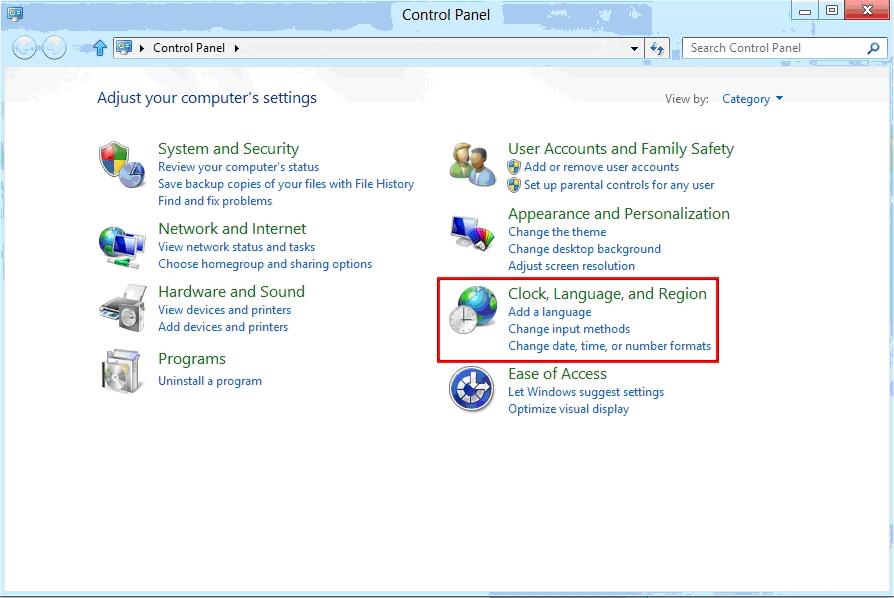
Task: Open the Programs category heading
Action: pyautogui.click(x=192, y=359)
